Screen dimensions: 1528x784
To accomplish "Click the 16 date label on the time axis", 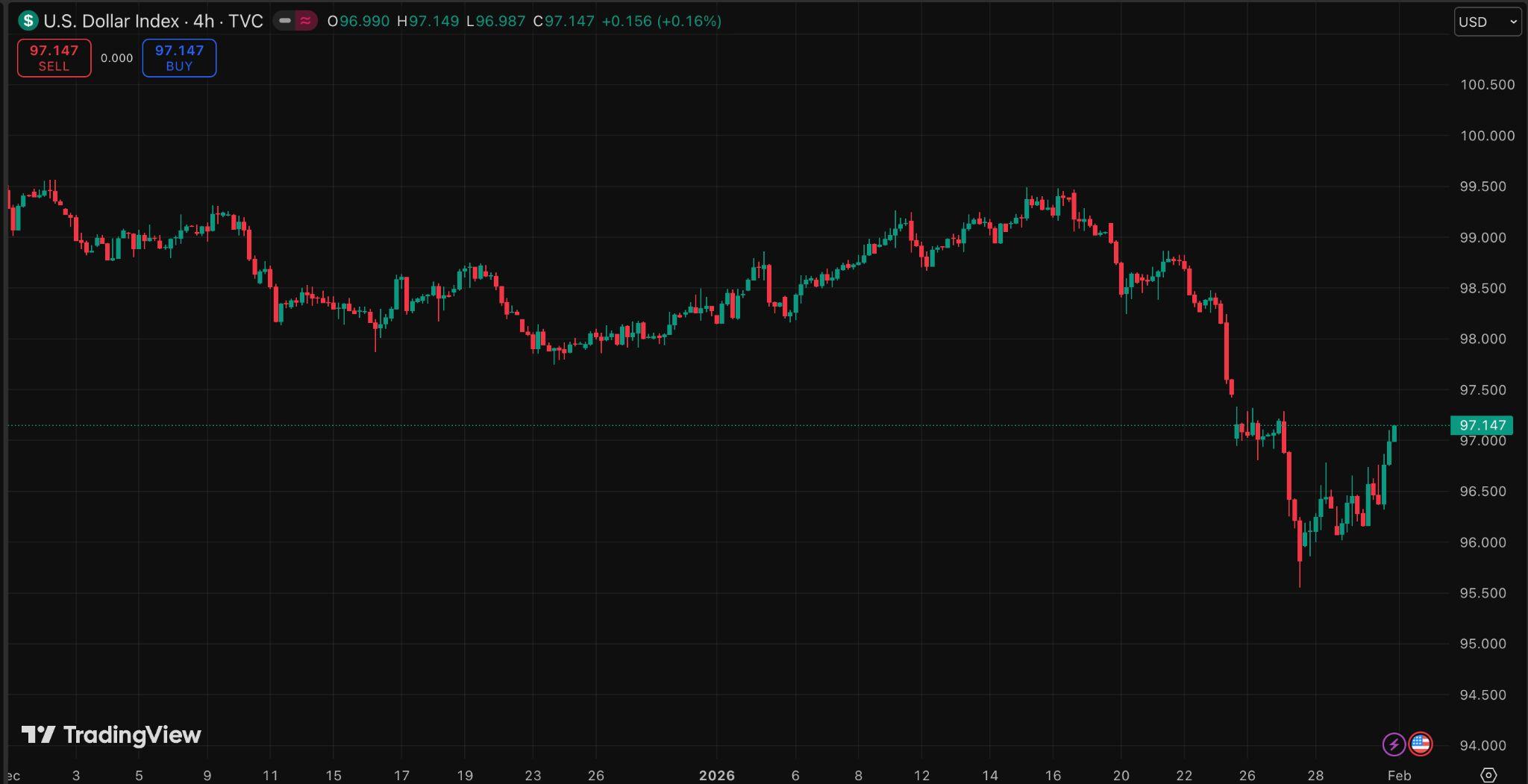I will (x=1053, y=775).
